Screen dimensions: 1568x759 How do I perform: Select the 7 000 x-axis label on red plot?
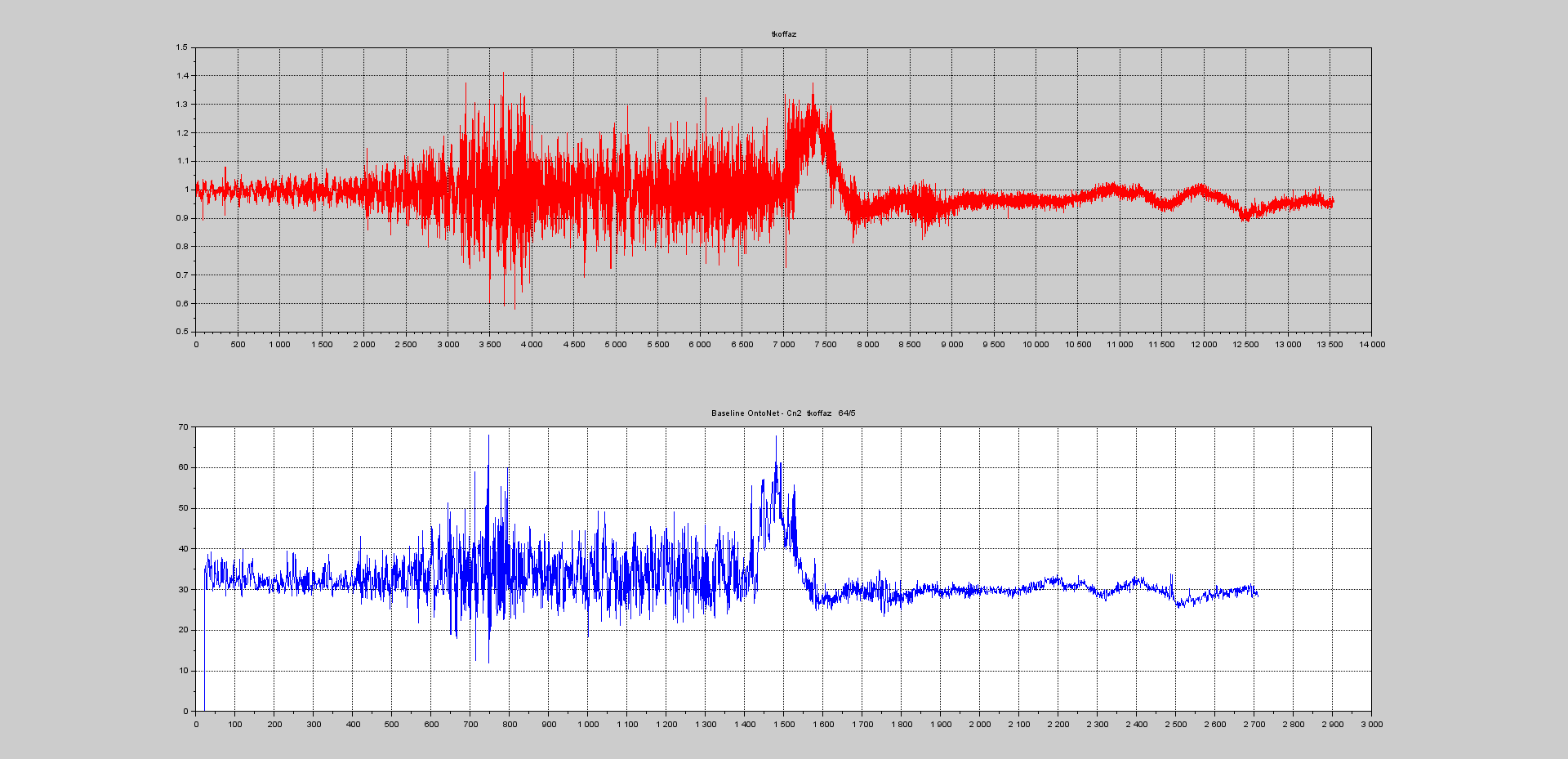coord(783,345)
